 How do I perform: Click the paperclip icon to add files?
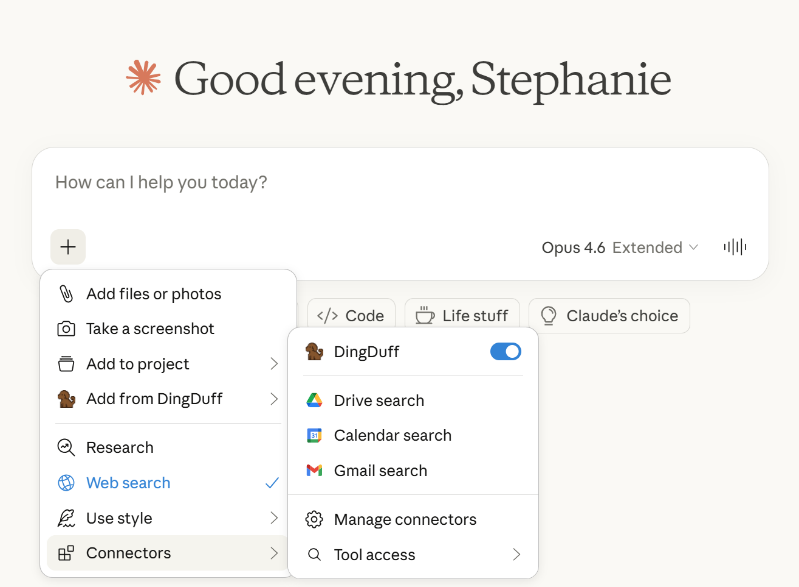(x=66, y=294)
